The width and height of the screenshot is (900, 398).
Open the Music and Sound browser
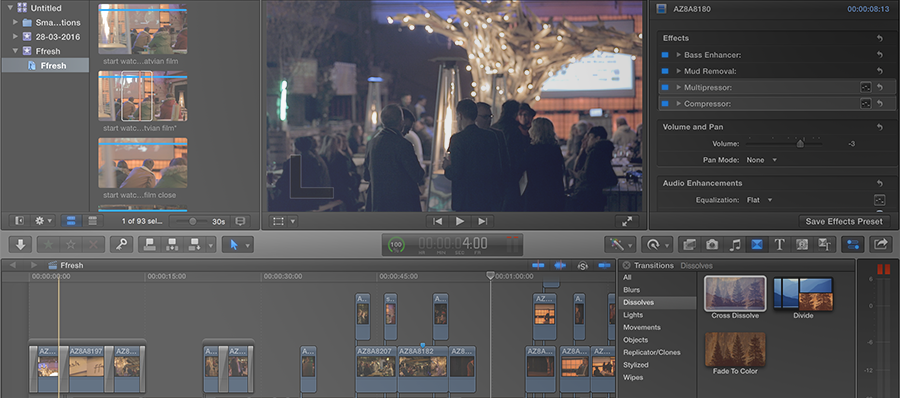click(735, 245)
